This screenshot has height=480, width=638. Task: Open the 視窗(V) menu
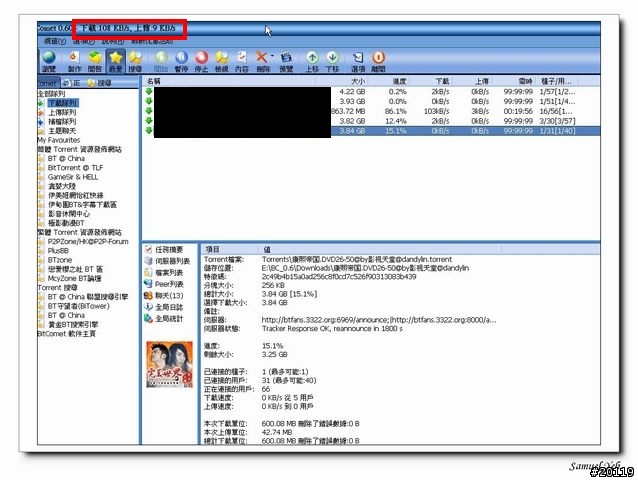pyautogui.click(x=55, y=41)
